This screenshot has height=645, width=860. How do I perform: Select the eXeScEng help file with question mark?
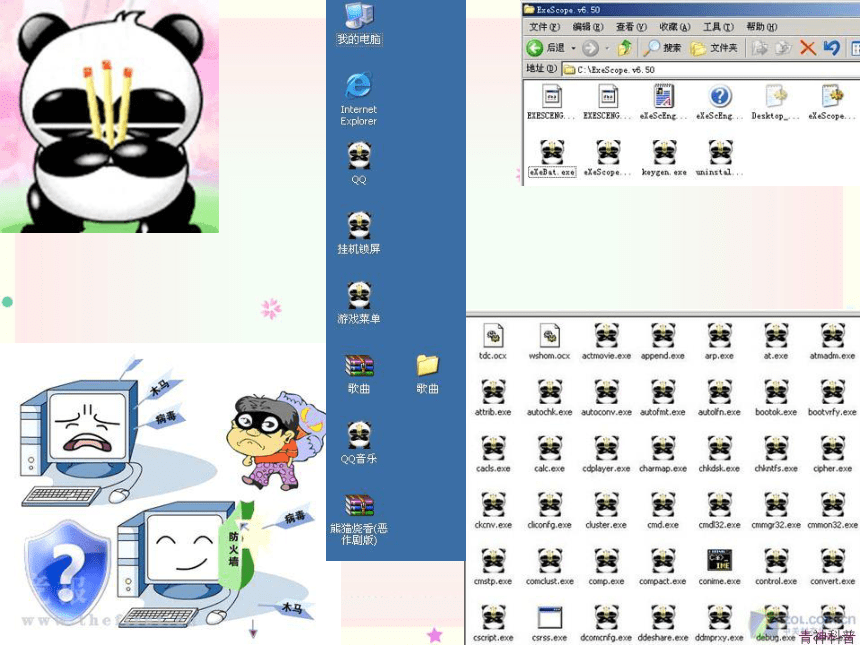tap(720, 102)
